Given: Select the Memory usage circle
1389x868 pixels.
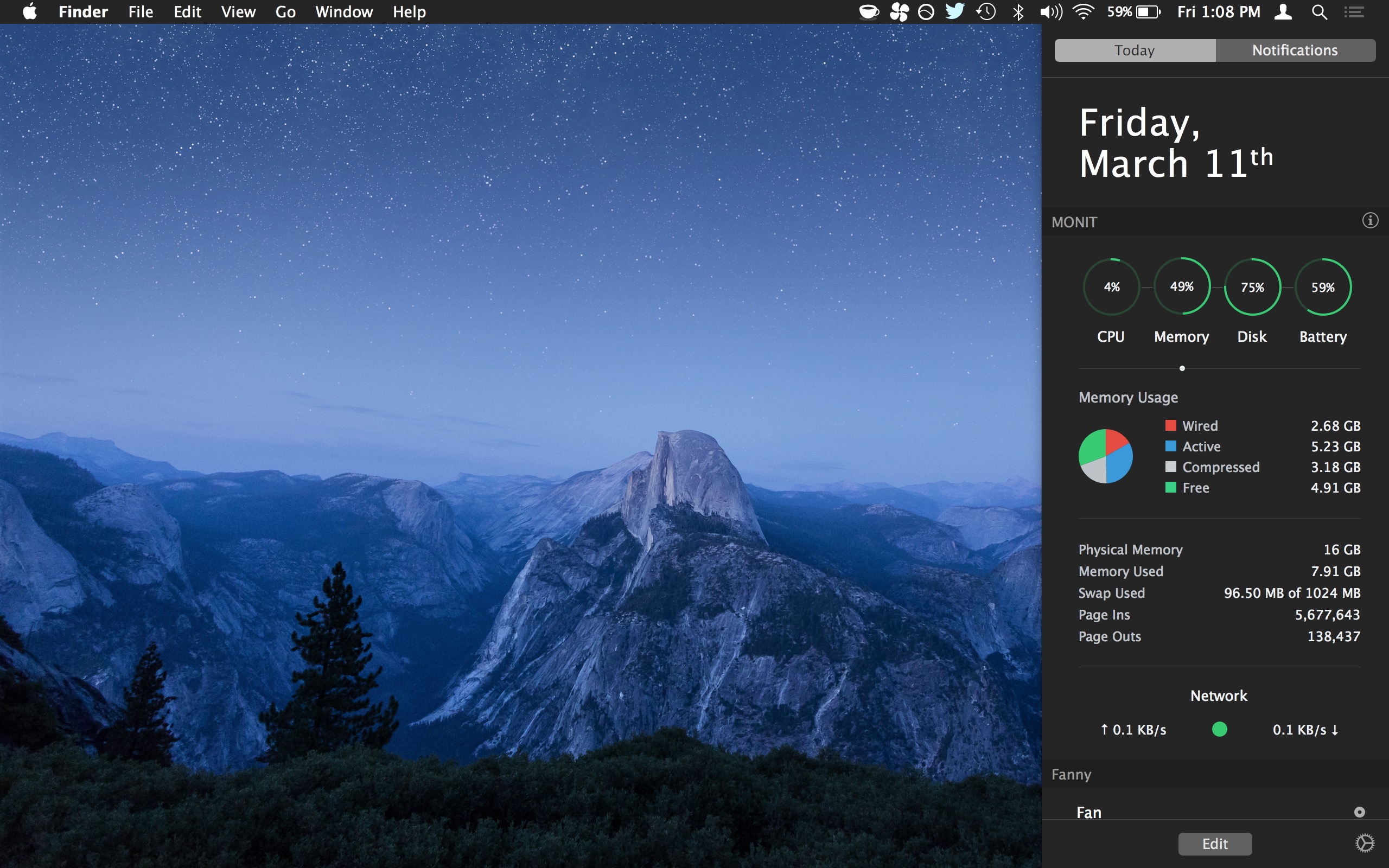Looking at the screenshot, I should [x=1182, y=287].
